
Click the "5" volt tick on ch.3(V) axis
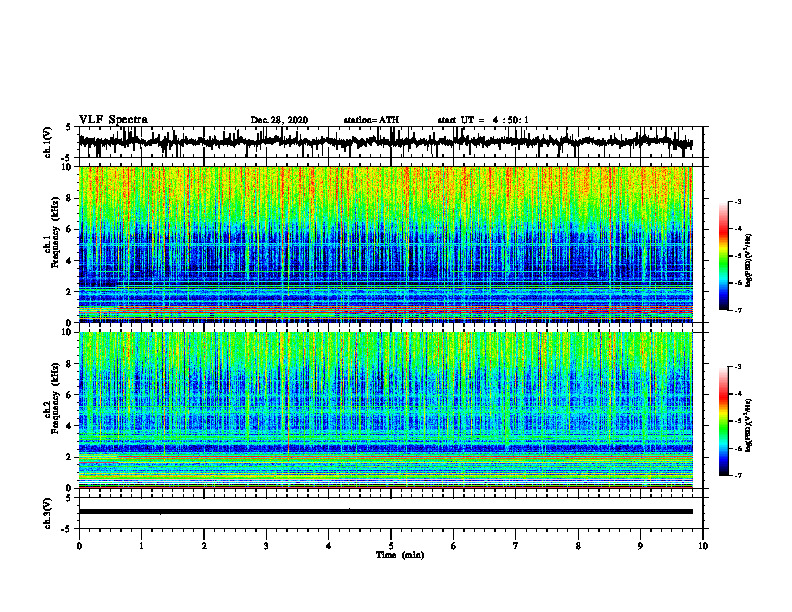(x=68, y=498)
